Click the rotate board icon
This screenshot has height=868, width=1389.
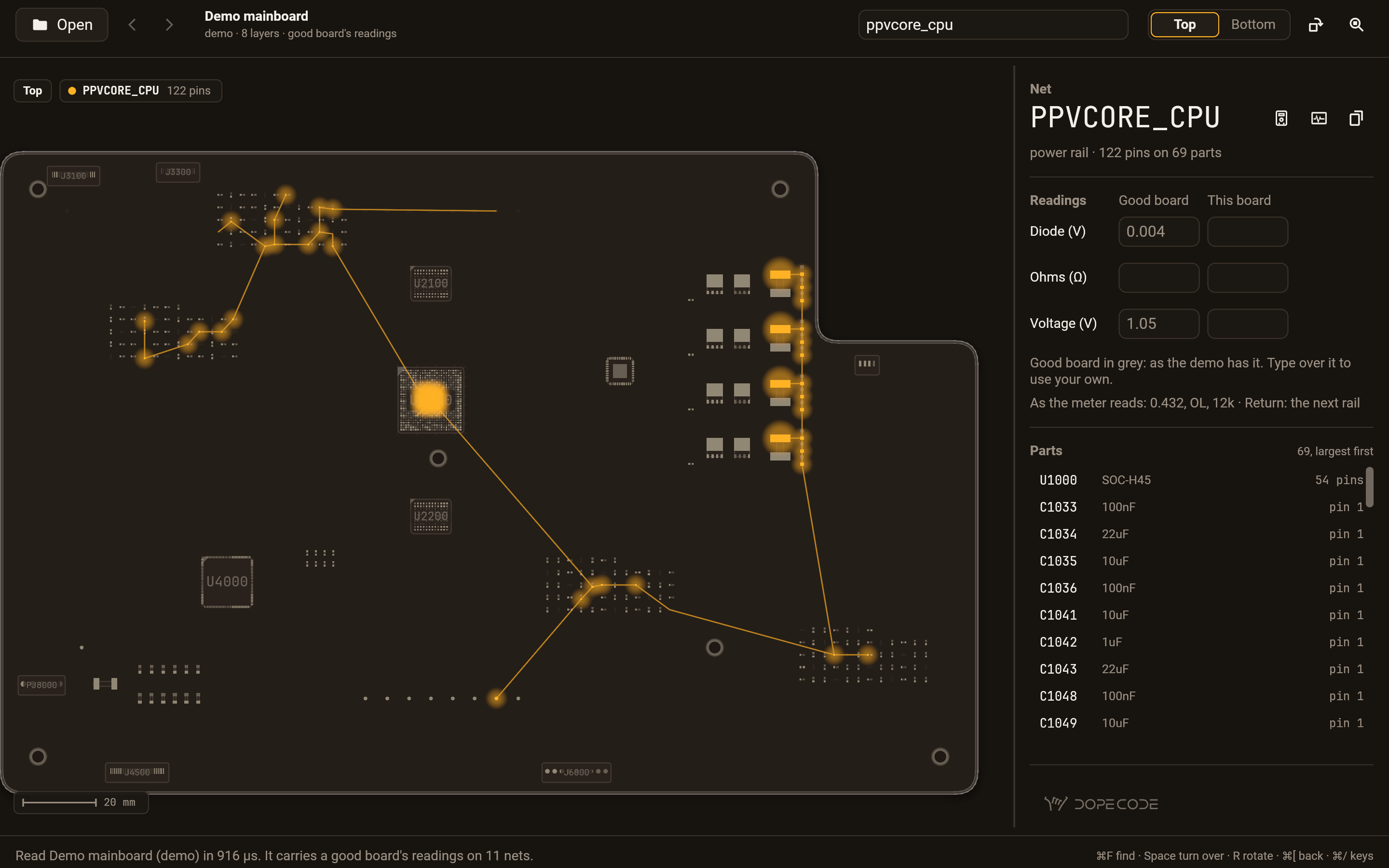1316,25
